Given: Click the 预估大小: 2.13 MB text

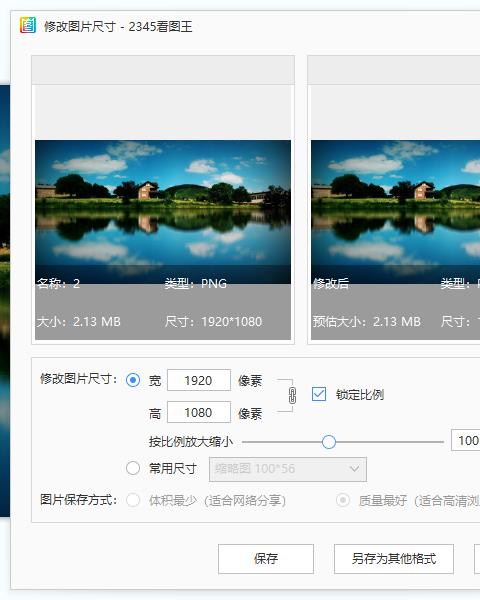Looking at the screenshot, I should [x=367, y=321].
